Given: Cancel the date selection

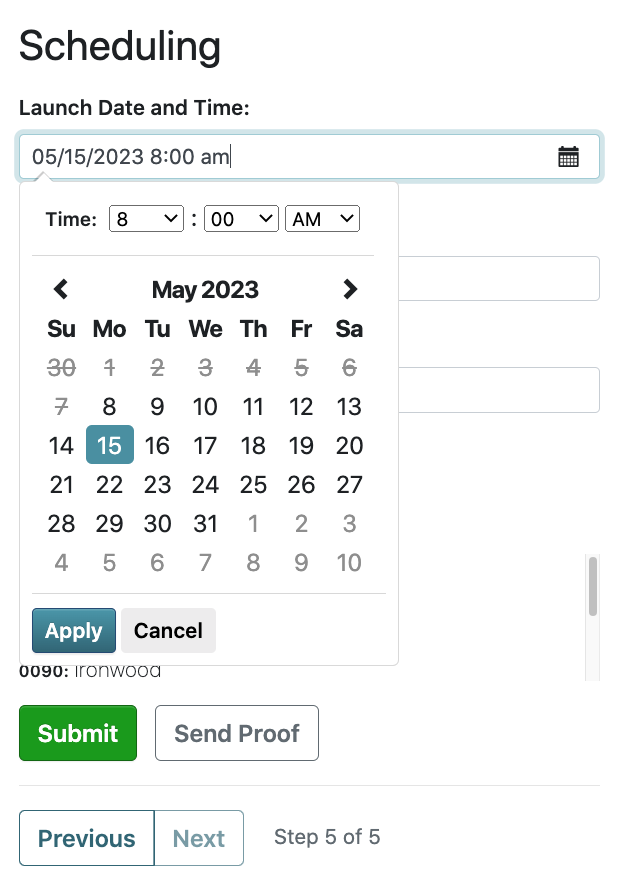Looking at the screenshot, I should point(167,630).
